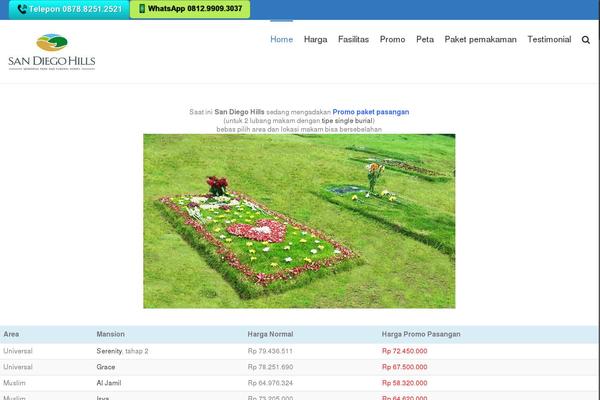
Task: Click the phone handset icon beside Telepon
Action: (22, 9)
